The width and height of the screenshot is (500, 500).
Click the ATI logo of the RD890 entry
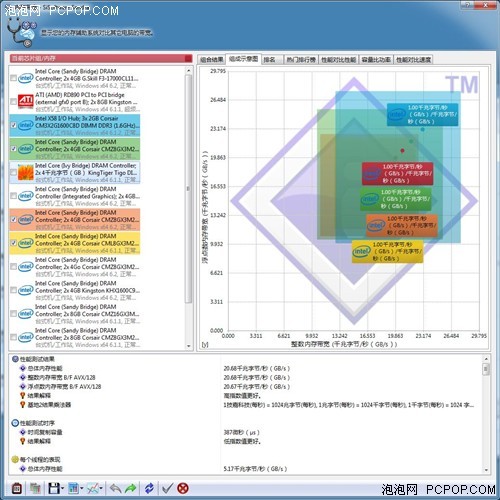click(26, 101)
